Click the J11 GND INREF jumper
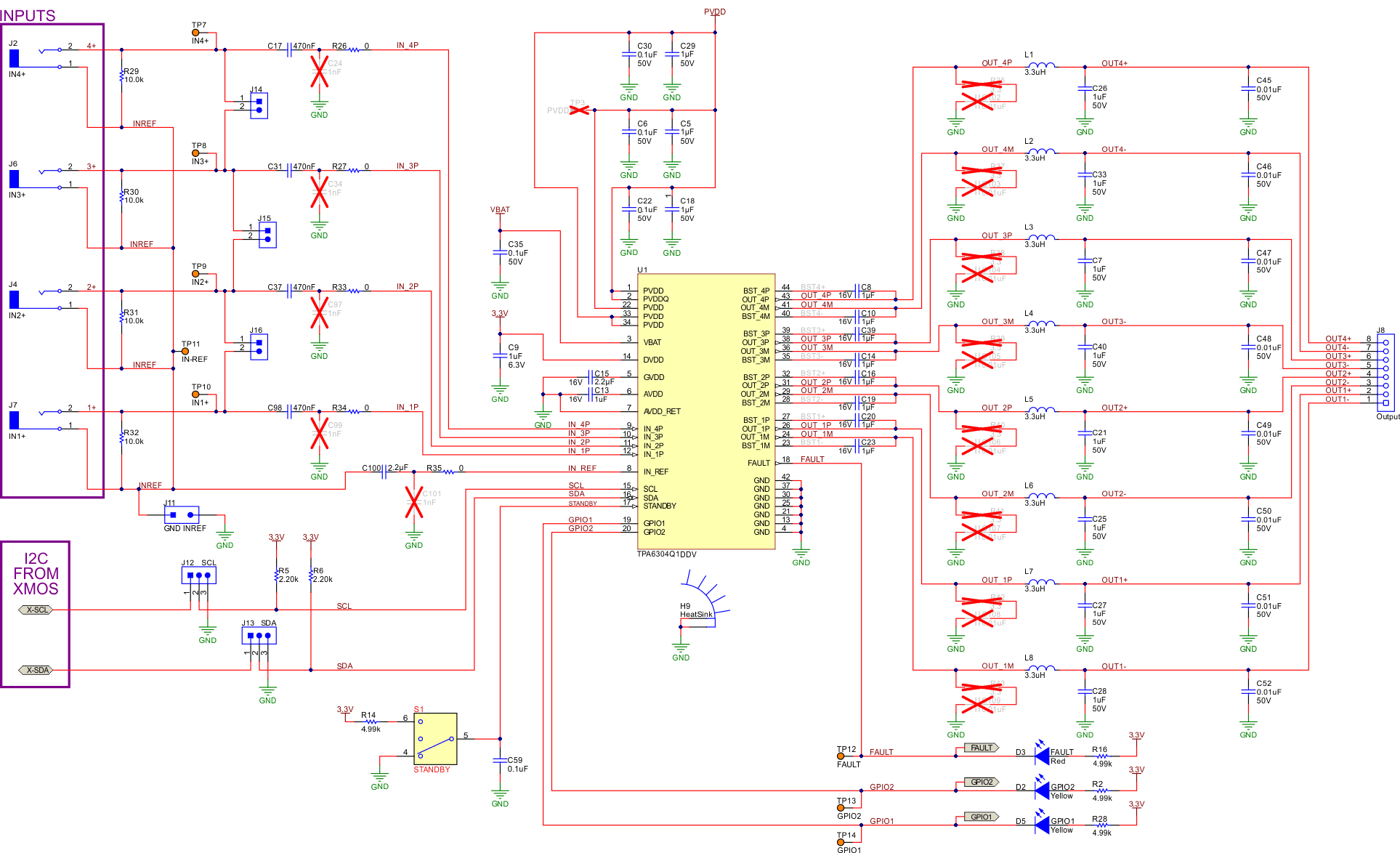The width and height of the screenshot is (1400, 853). coord(182,514)
